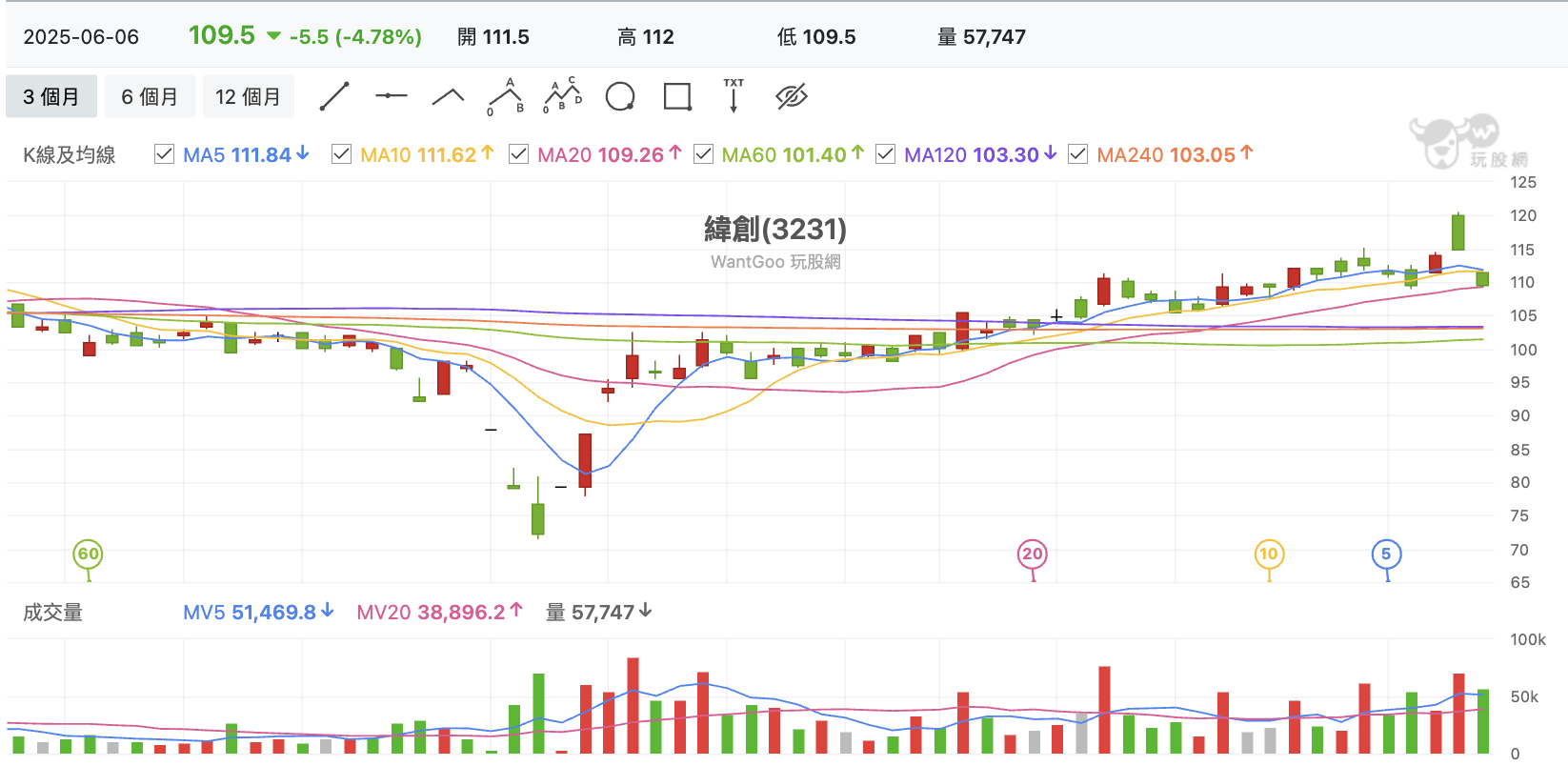Switch to the 12 個月 range tab
This screenshot has height=766, width=1568.
[249, 96]
